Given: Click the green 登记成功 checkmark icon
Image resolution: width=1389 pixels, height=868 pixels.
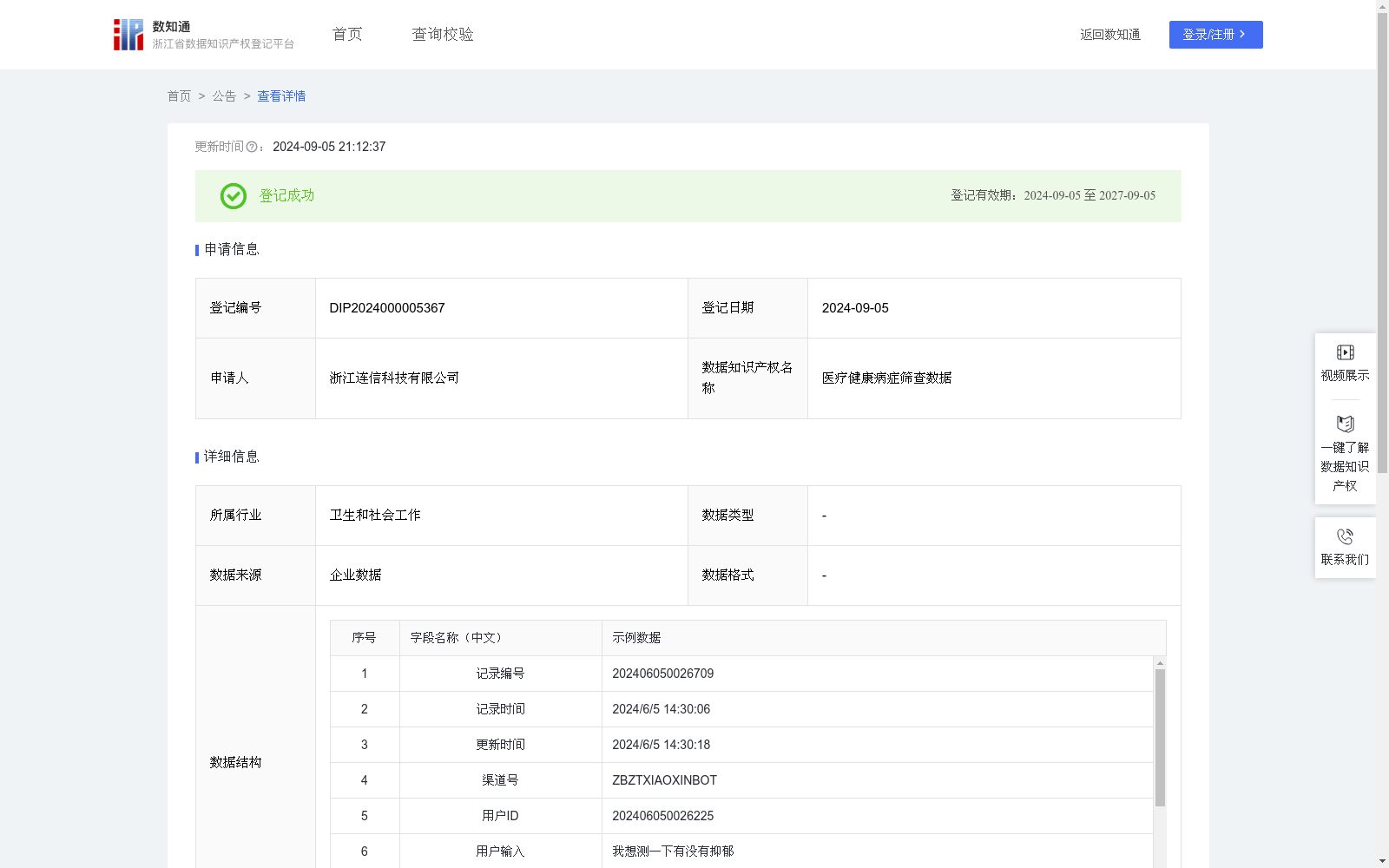Looking at the screenshot, I should [x=234, y=196].
